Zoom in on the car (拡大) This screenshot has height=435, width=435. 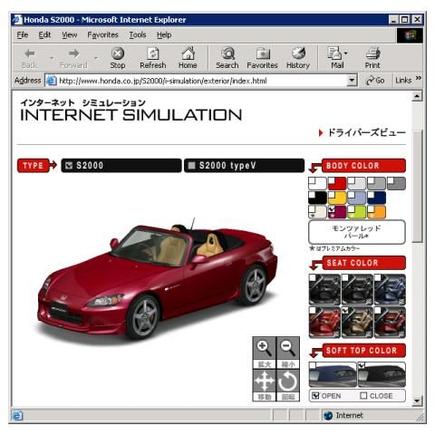(264, 352)
